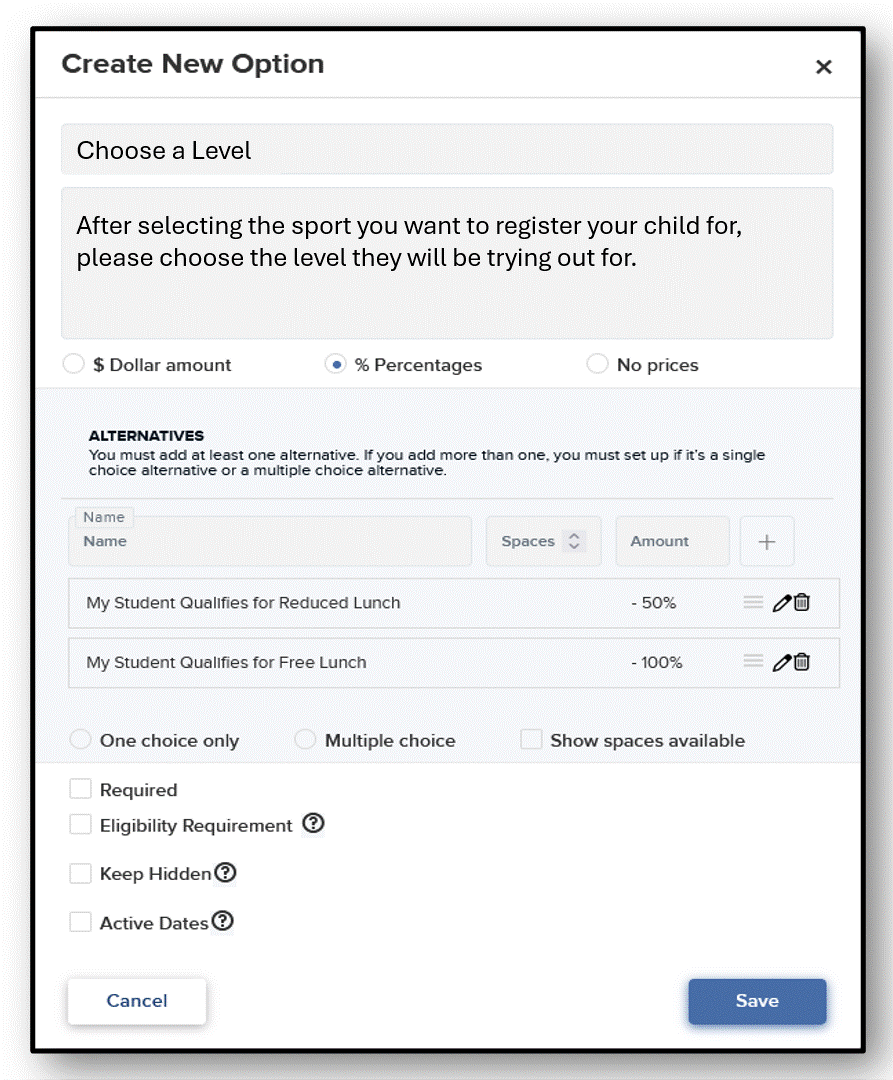The height and width of the screenshot is (1080, 893).
Task: Open help icon beside Active Dates
Action: [222, 922]
